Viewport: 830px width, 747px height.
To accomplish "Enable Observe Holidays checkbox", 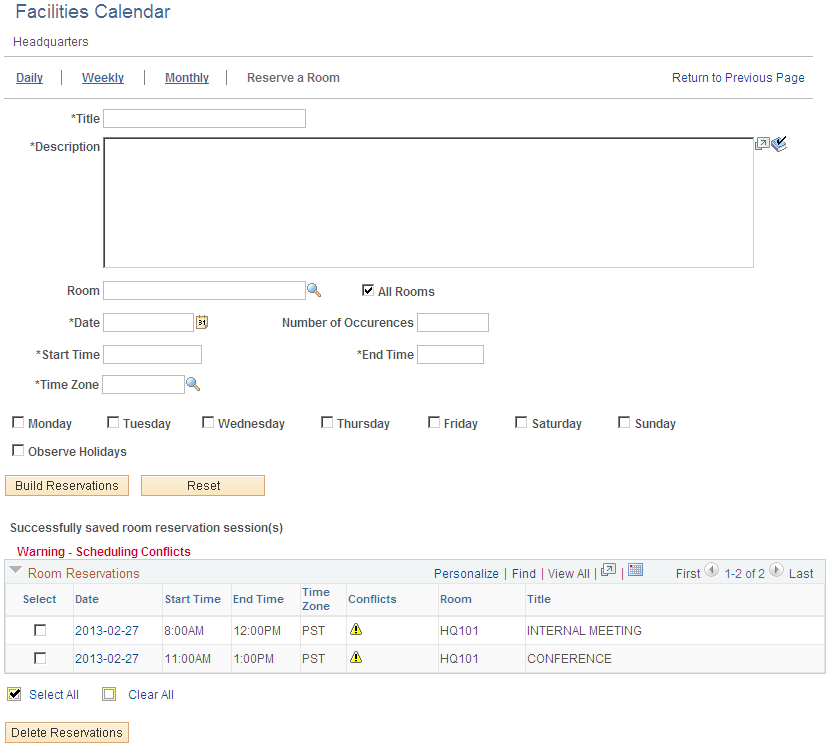I will point(18,451).
